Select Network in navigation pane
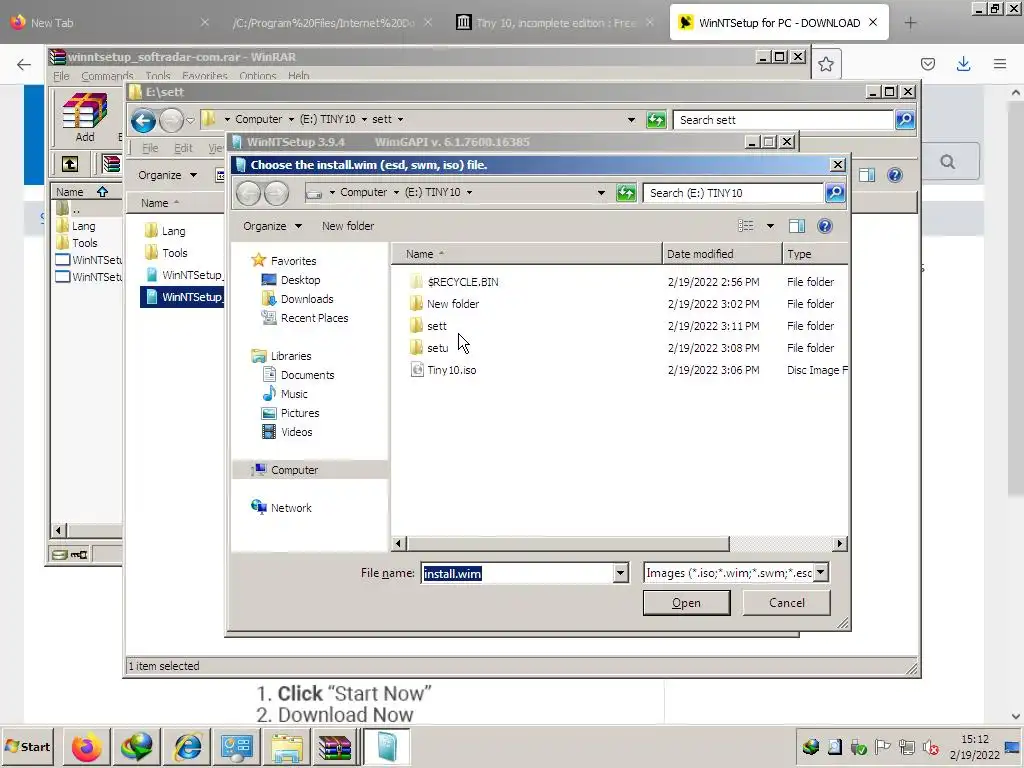Viewport: 1024px width, 768px height. tap(281, 507)
